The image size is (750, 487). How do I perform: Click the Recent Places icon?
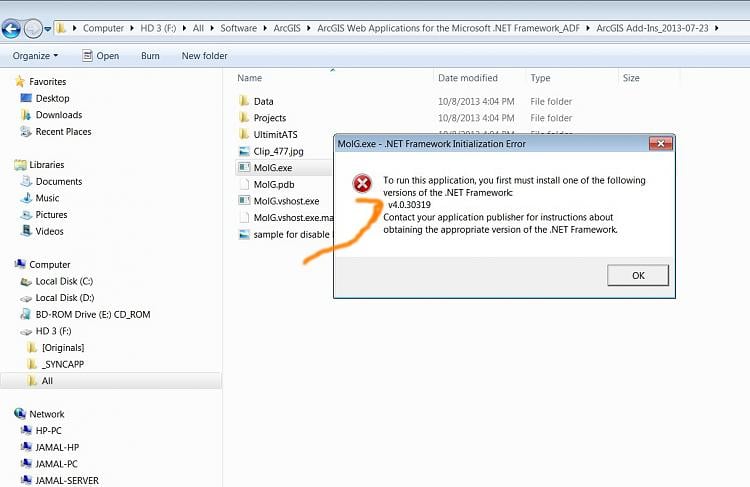pos(26,132)
